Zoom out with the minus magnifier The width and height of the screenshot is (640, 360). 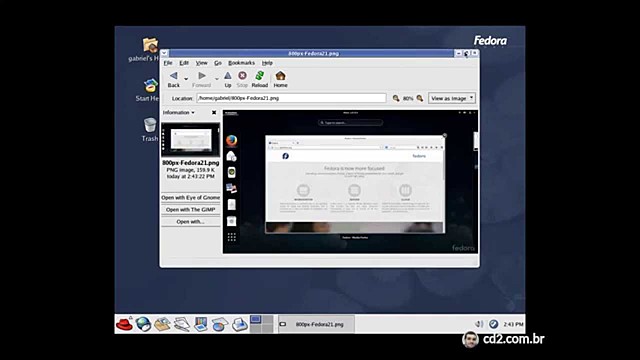396,98
